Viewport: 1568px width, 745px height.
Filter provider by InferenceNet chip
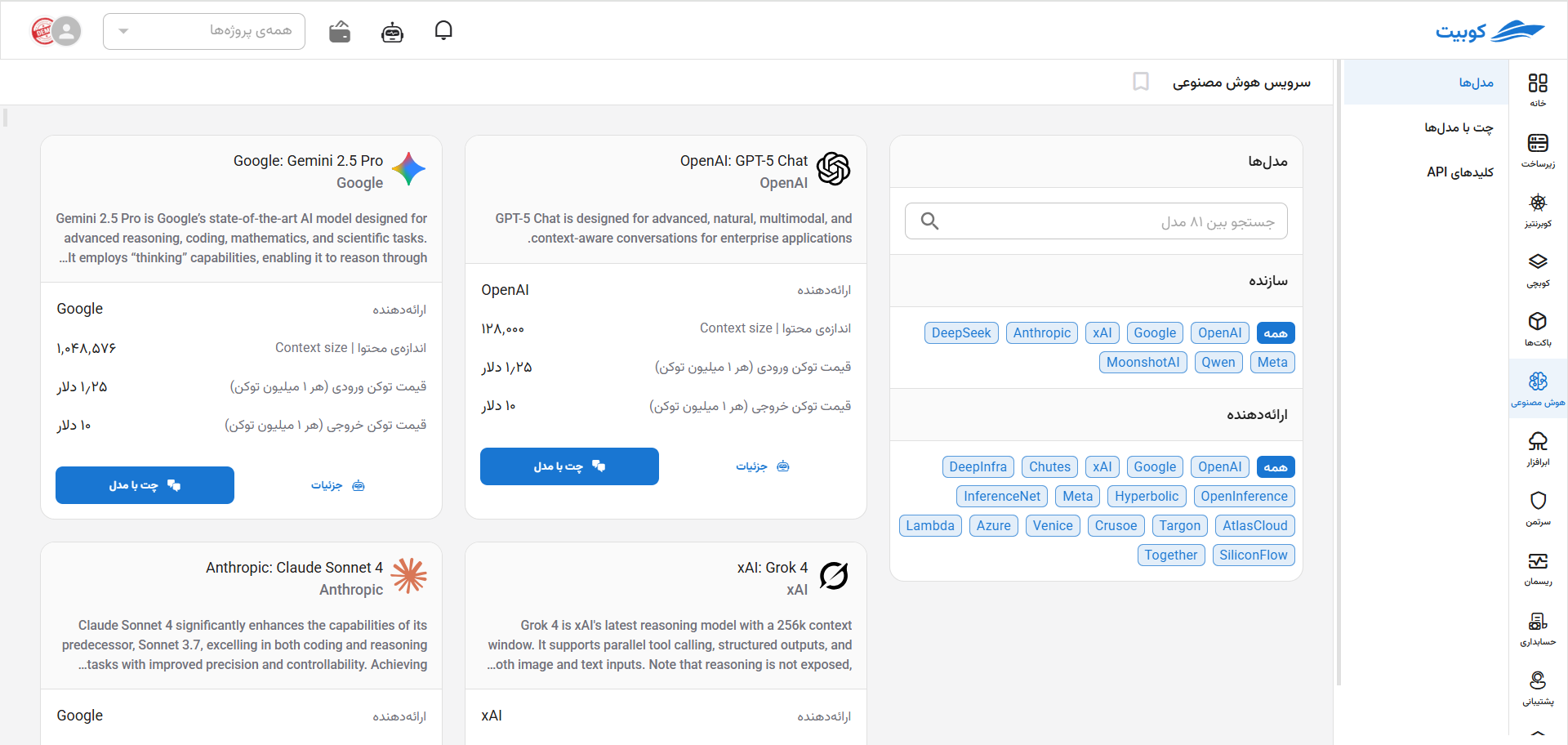tap(1002, 496)
